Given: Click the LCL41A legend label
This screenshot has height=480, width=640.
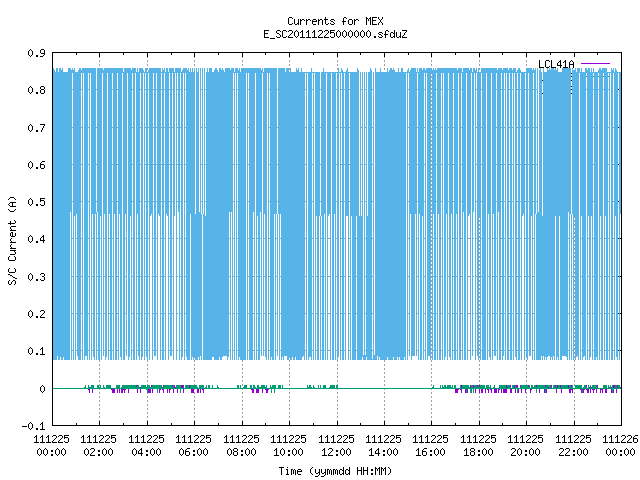Looking at the screenshot, I should [556, 64].
